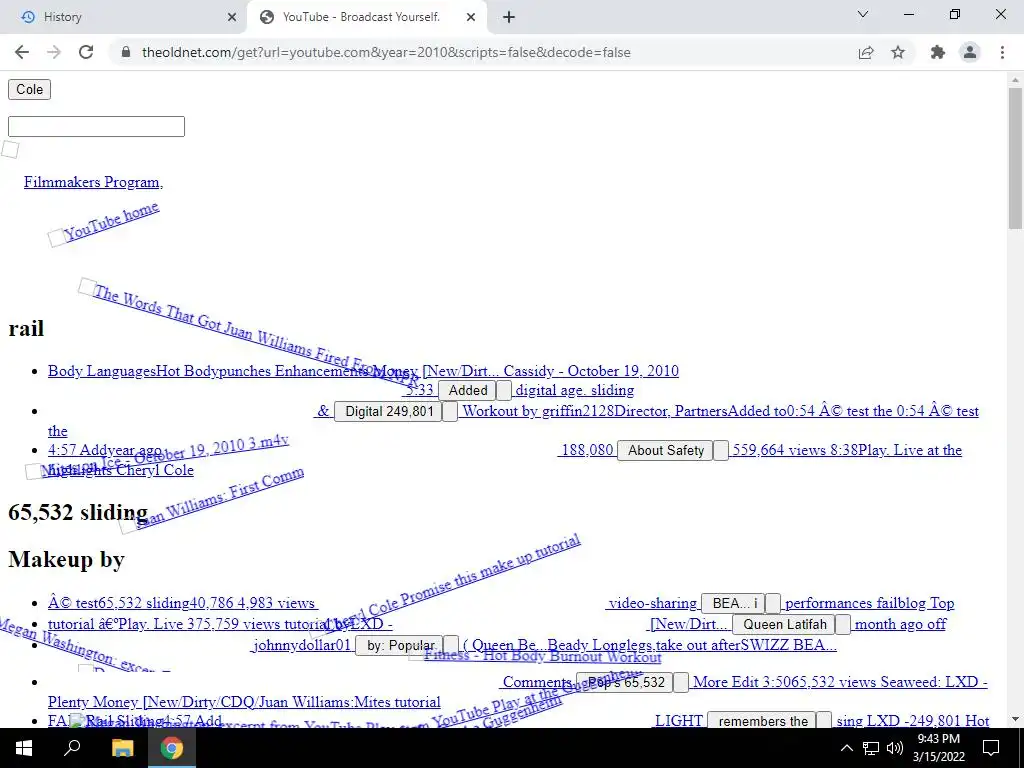Open the digital age. sliding link
1024x768 pixels.
(574, 390)
